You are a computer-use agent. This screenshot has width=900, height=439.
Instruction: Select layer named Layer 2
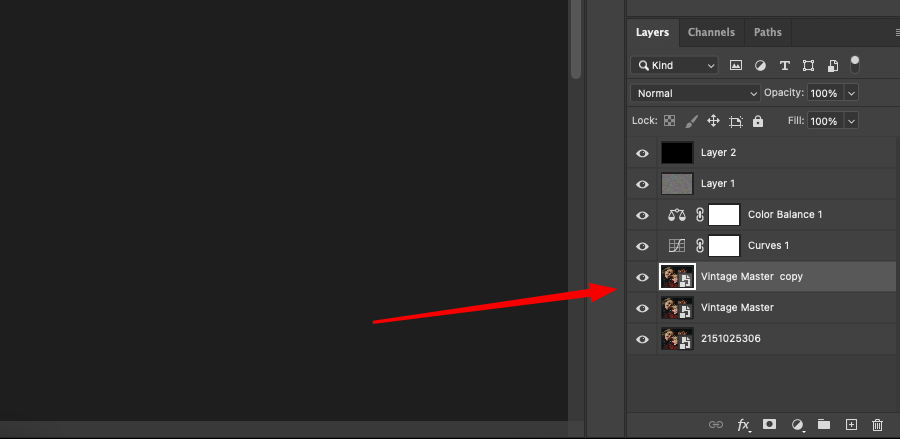tap(718, 153)
